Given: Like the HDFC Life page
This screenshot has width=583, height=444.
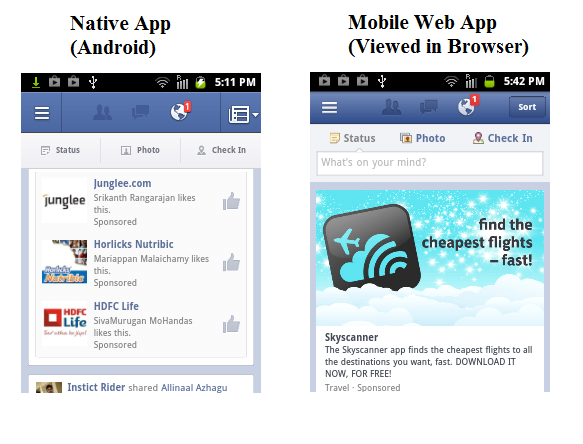Looking at the screenshot, I should pos(231,324).
